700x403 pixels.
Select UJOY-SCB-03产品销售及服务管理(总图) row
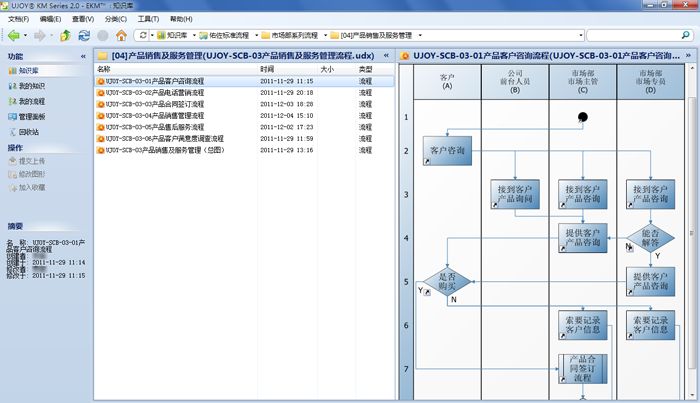244,150
